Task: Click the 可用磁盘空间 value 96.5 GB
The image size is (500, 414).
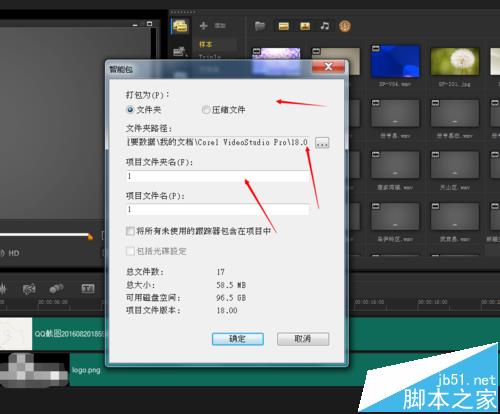Action: [x=231, y=298]
